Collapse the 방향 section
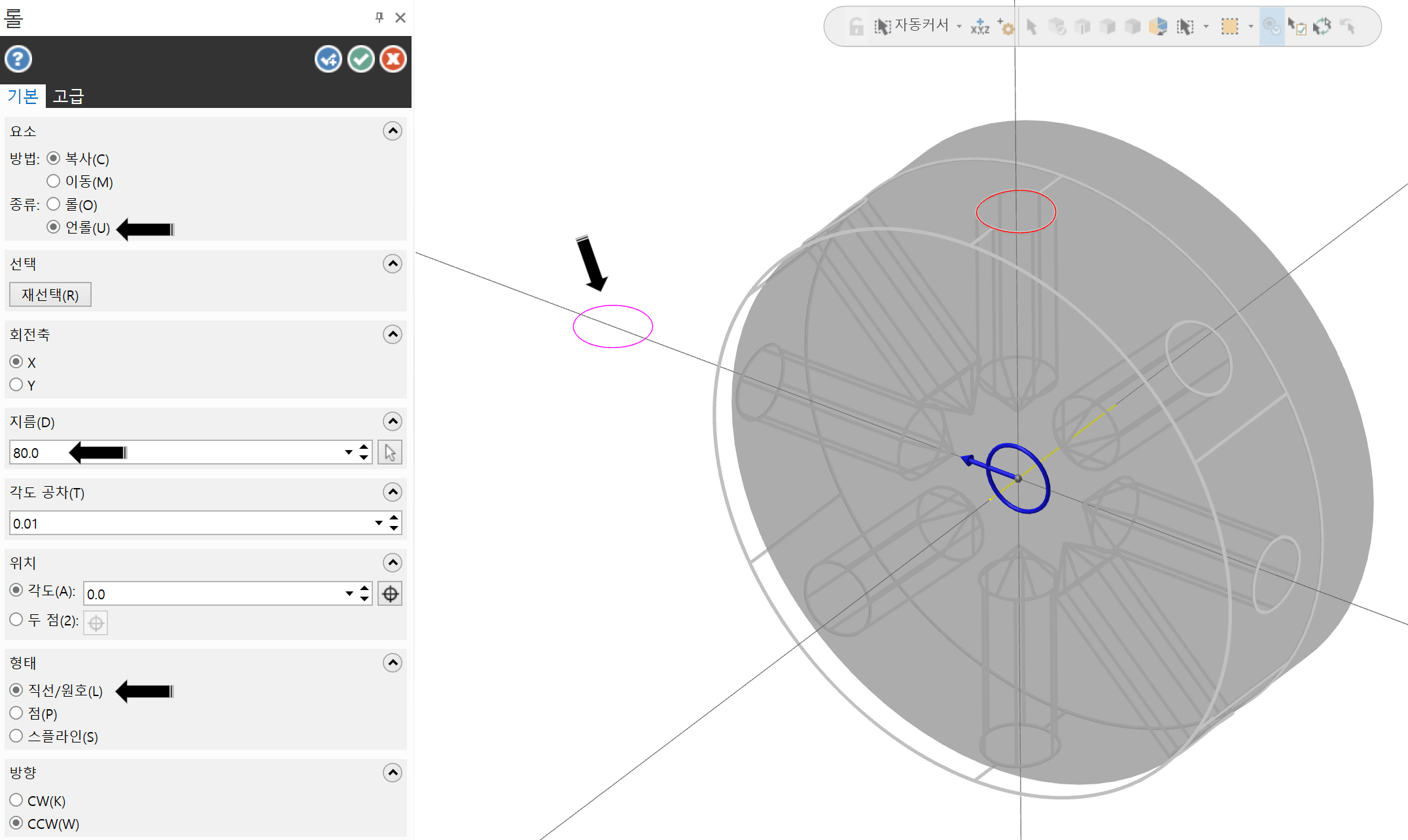The image size is (1408, 840). [x=393, y=773]
